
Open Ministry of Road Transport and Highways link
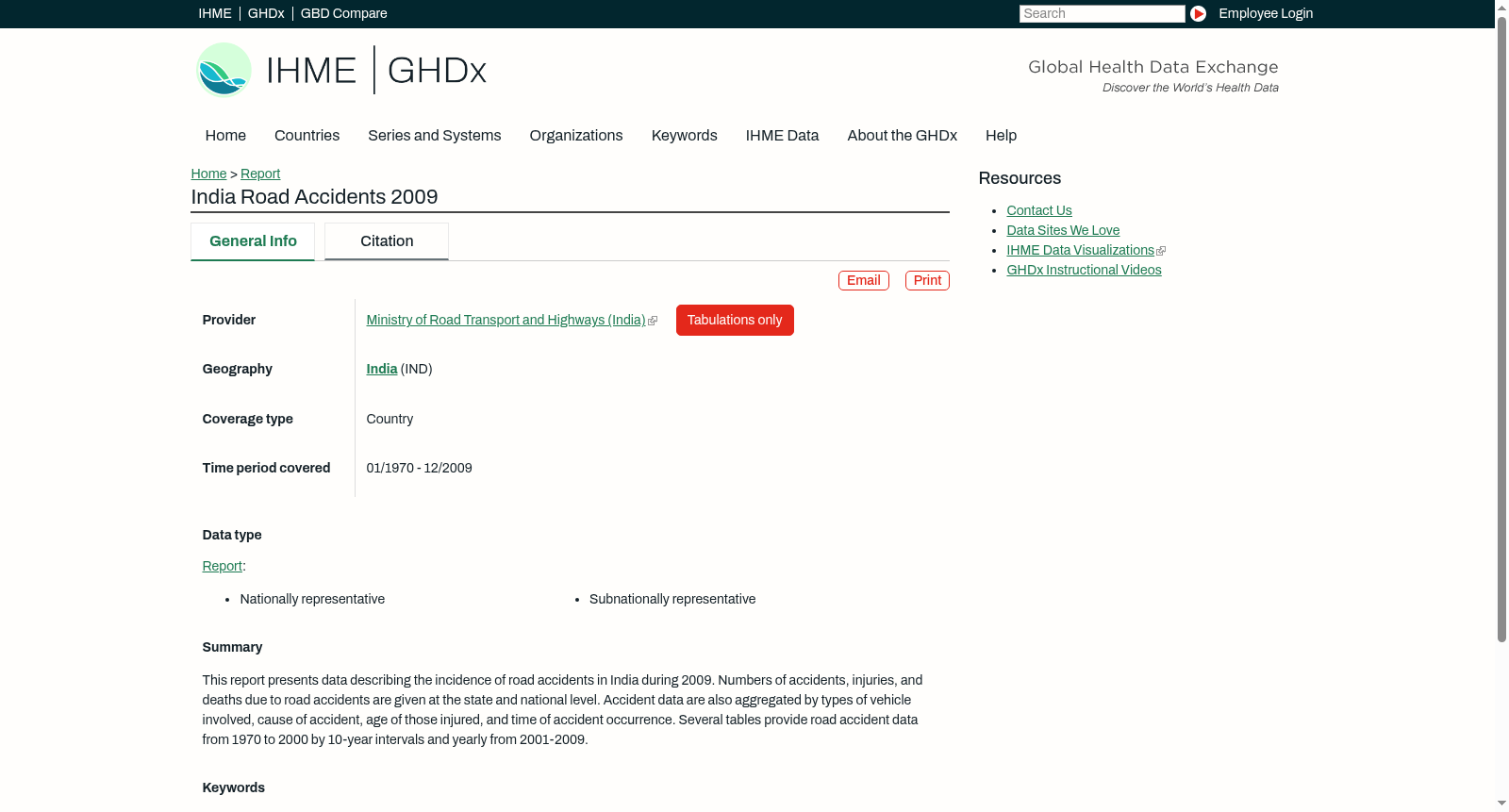506,321
